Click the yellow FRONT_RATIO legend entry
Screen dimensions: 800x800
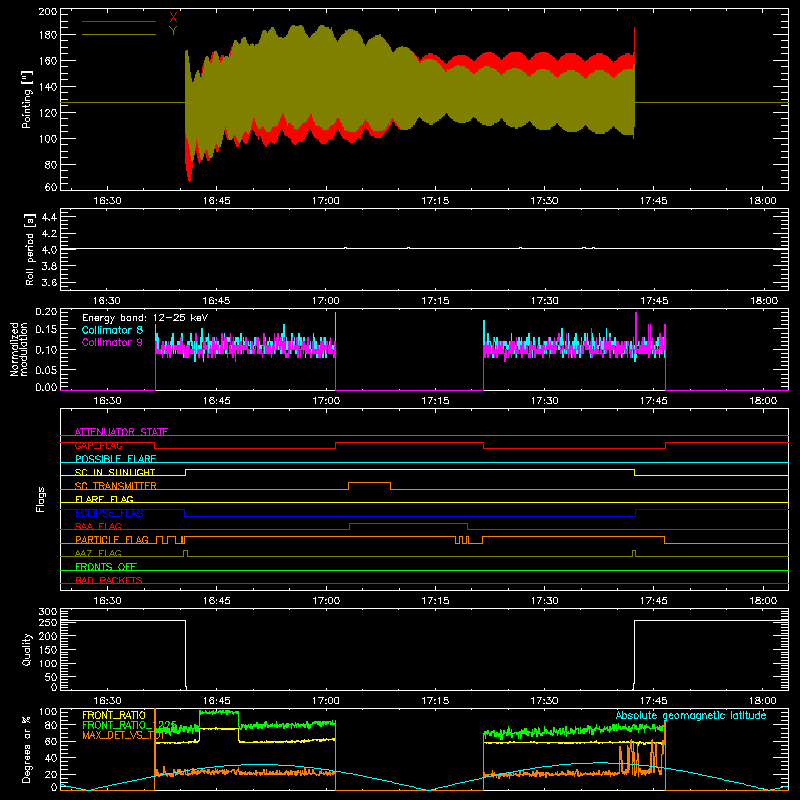(114, 715)
